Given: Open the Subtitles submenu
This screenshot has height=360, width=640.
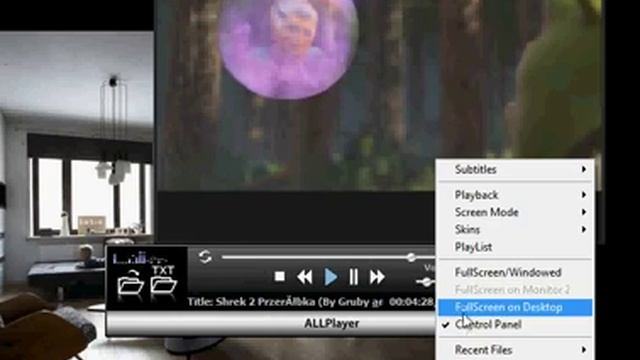Looking at the screenshot, I should point(515,169).
